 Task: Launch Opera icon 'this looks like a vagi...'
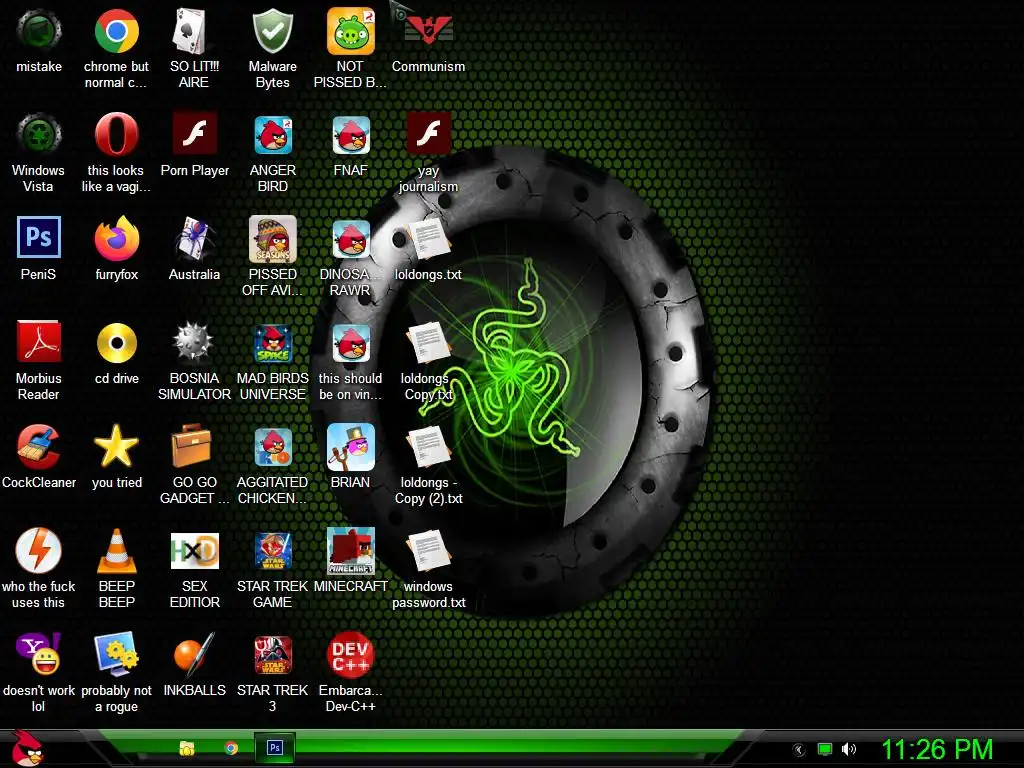click(x=116, y=135)
